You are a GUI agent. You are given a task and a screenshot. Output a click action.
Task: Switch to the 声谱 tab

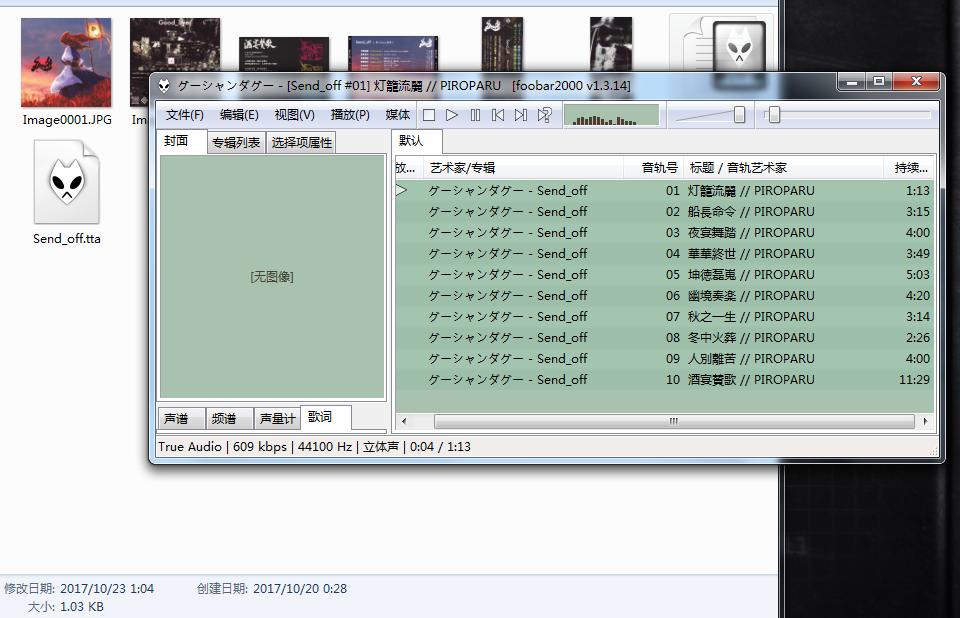coord(181,418)
